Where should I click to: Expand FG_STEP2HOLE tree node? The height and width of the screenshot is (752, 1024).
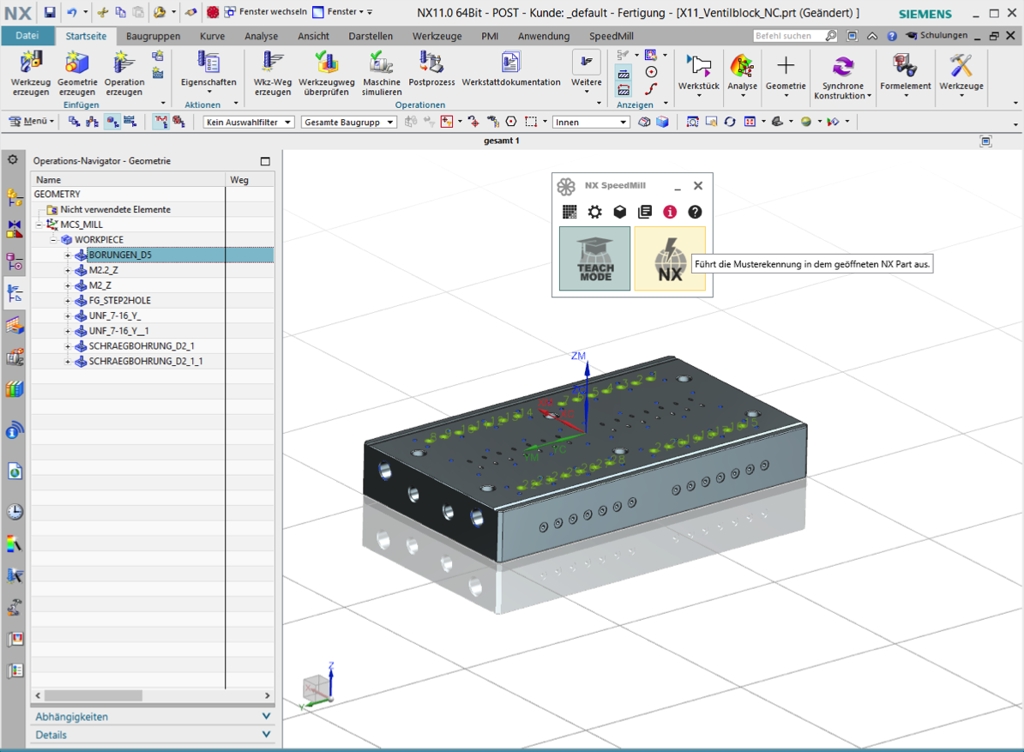point(67,300)
